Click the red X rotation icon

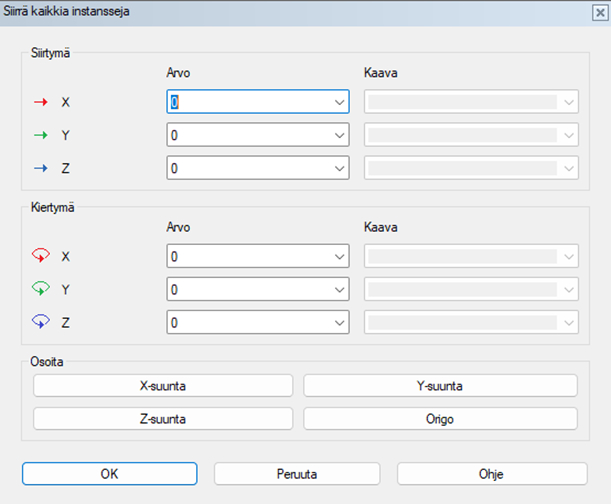[x=41, y=256]
